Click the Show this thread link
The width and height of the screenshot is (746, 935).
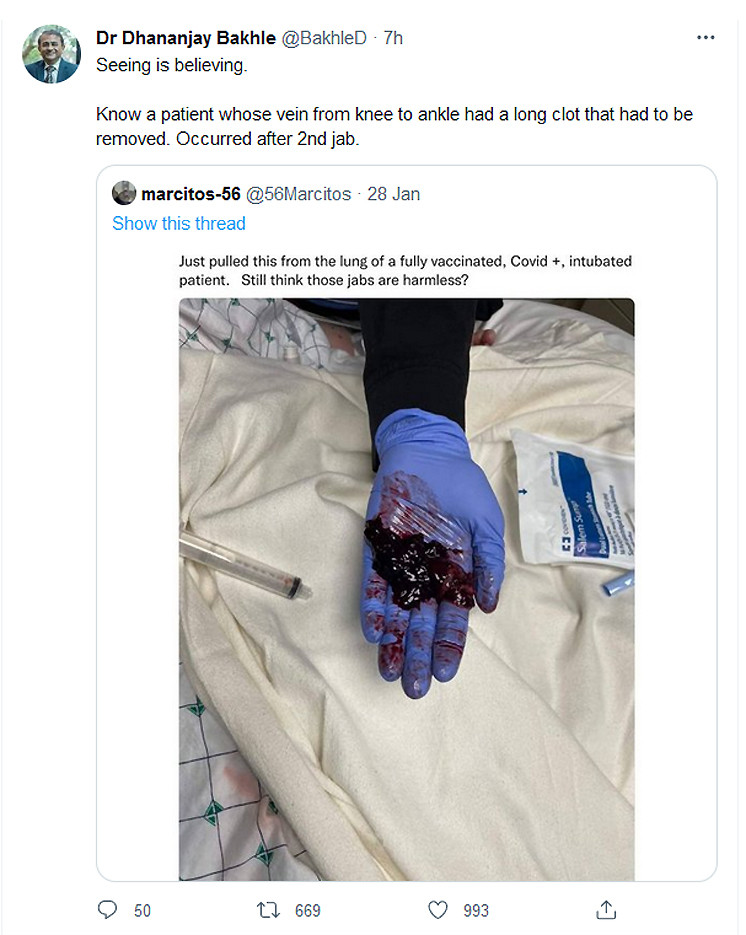click(178, 224)
